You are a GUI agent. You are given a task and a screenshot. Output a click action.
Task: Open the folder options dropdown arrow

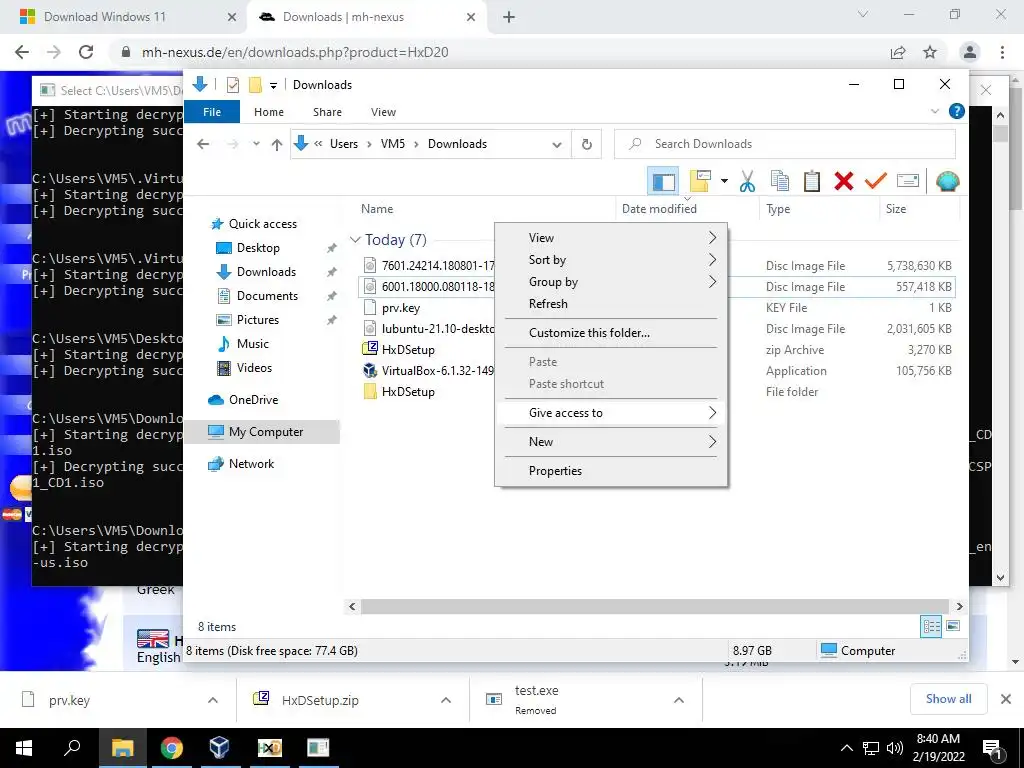coord(724,181)
